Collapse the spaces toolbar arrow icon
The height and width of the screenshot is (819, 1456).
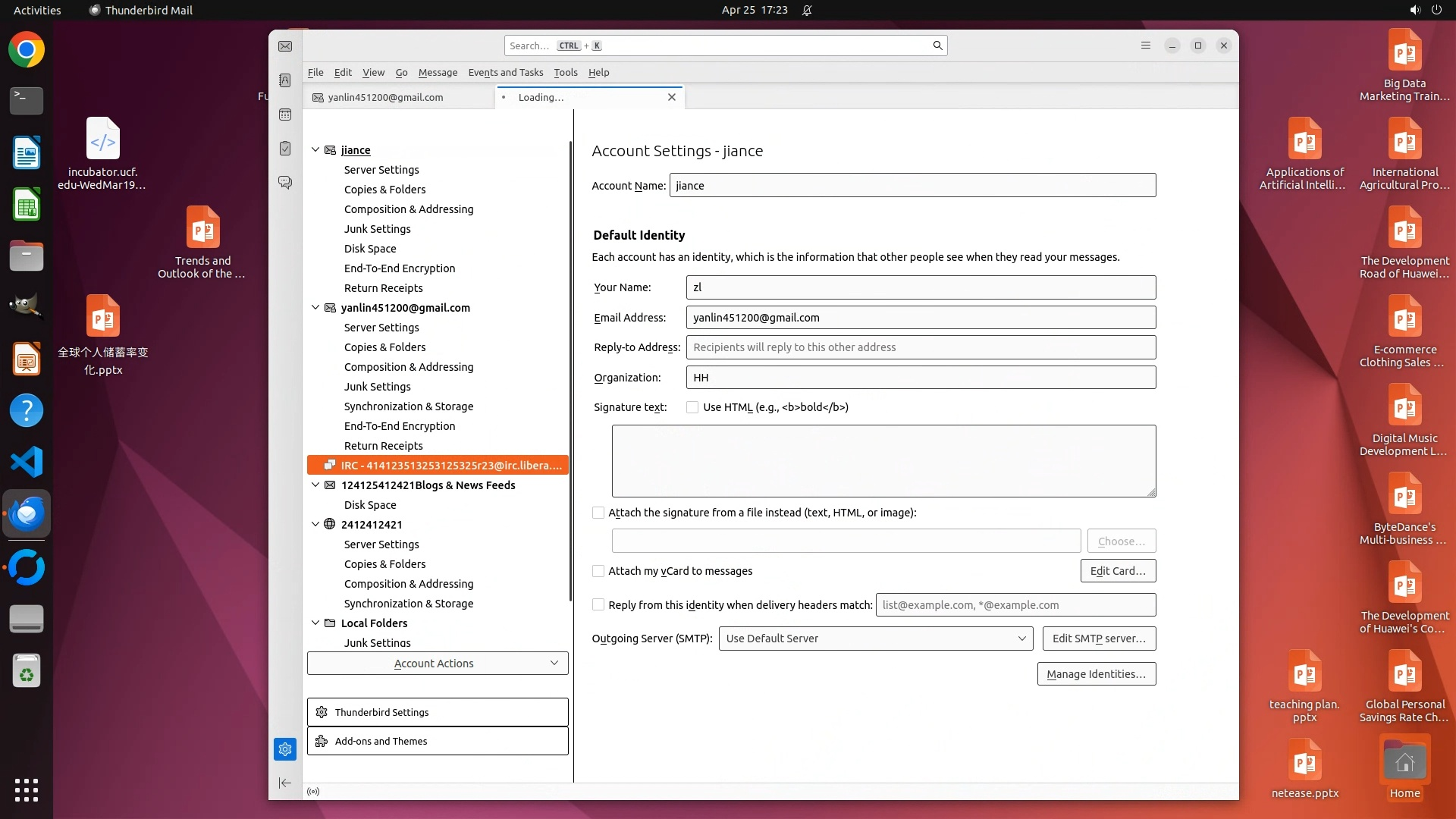pos(285,783)
